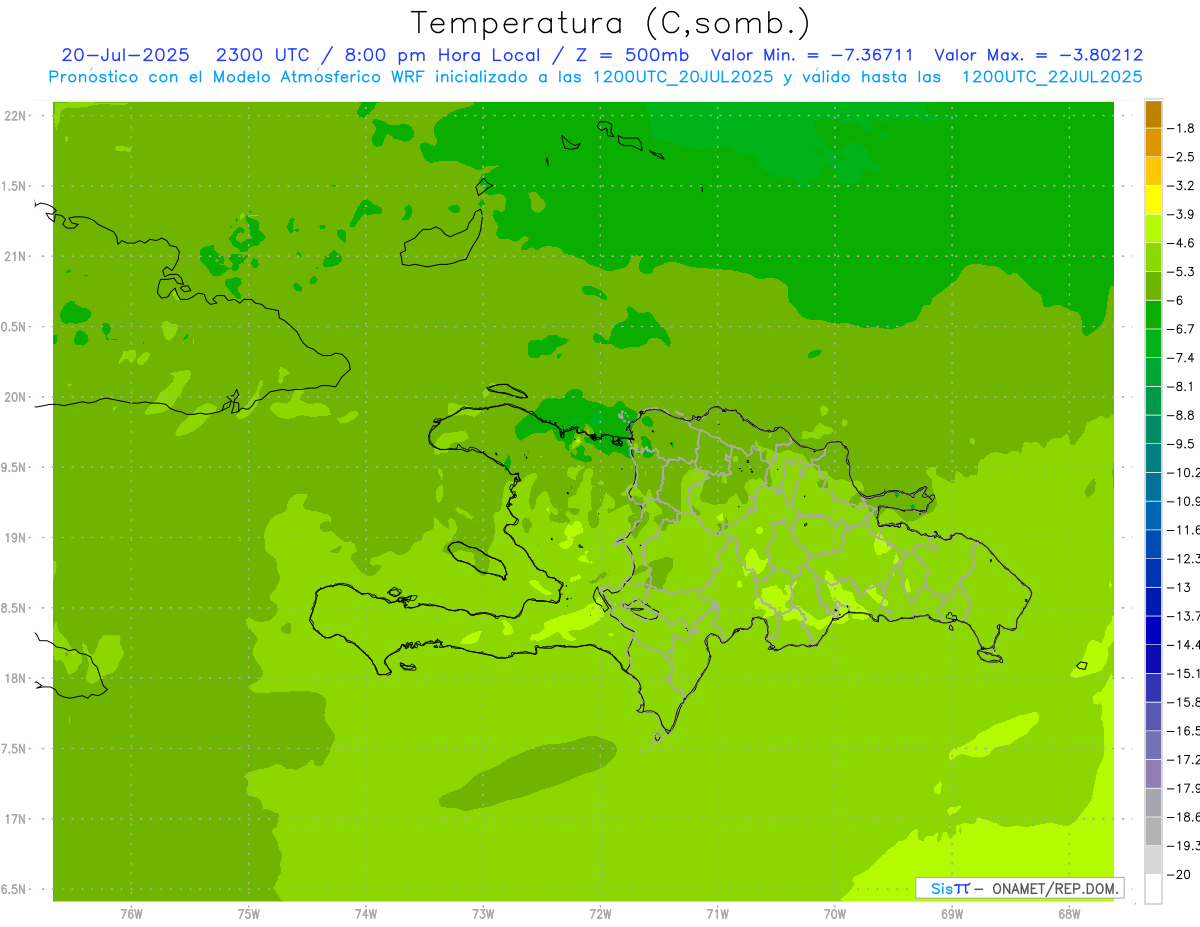This screenshot has width=1200, height=927.
Task: Select the pressure level "Z = 500mb"
Action: click(628, 55)
